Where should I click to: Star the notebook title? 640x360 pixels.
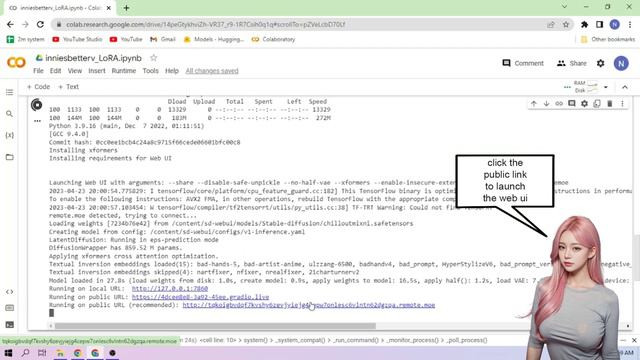153,58
